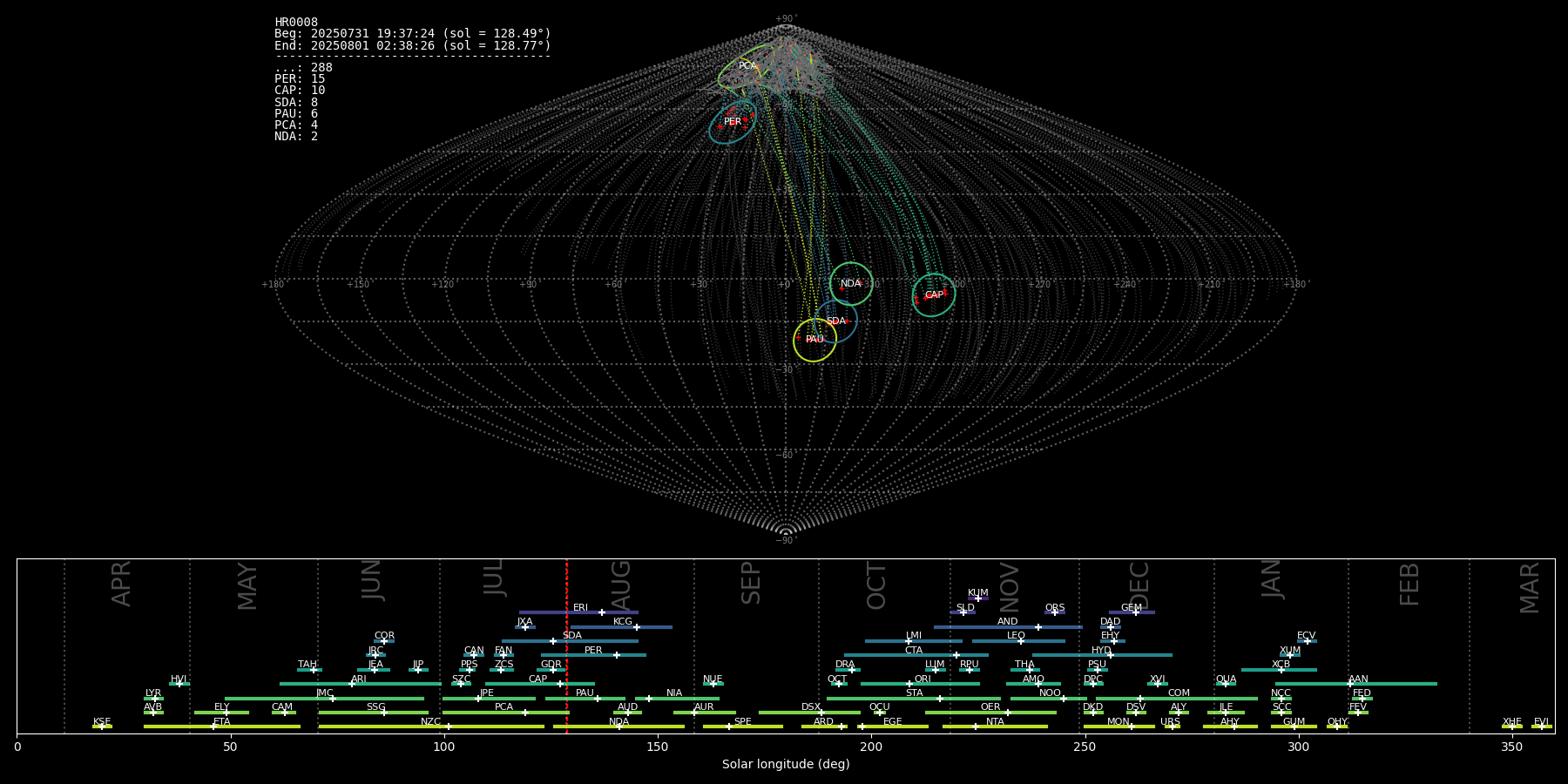This screenshot has height=784, width=1568.
Task: Click the 'PAU: 6' count line
Action: (296, 114)
